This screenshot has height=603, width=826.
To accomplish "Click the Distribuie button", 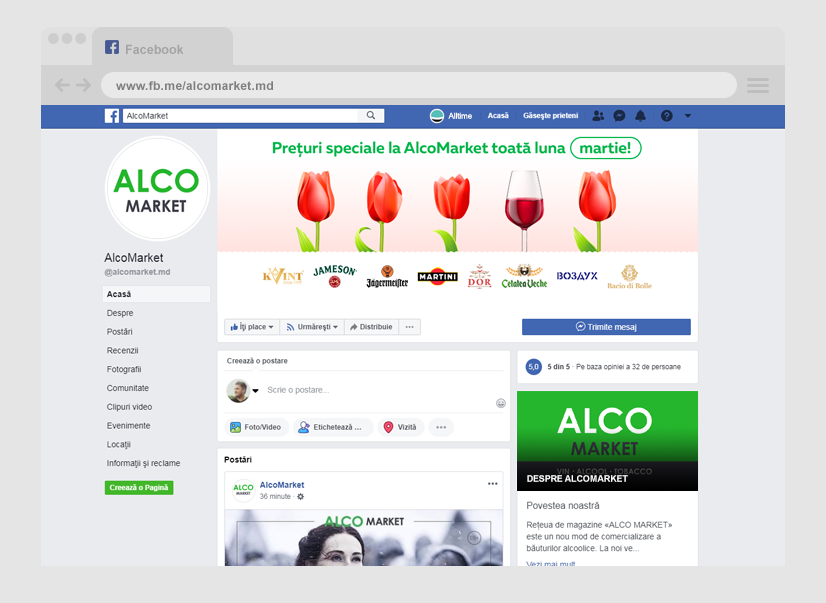I will point(371,327).
